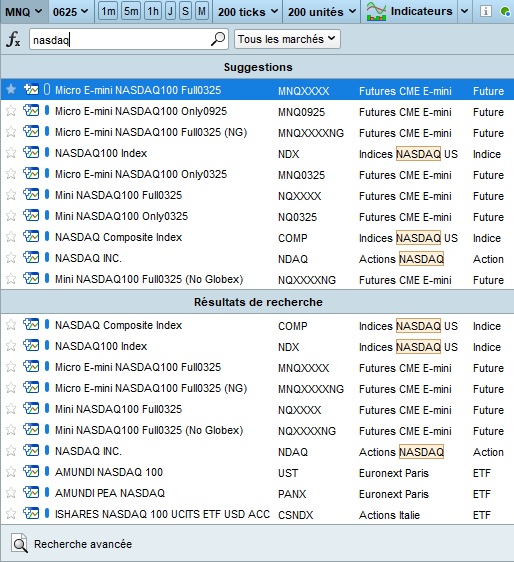
Task: Open the 200 unités dropdown
Action: pyautogui.click(x=322, y=12)
